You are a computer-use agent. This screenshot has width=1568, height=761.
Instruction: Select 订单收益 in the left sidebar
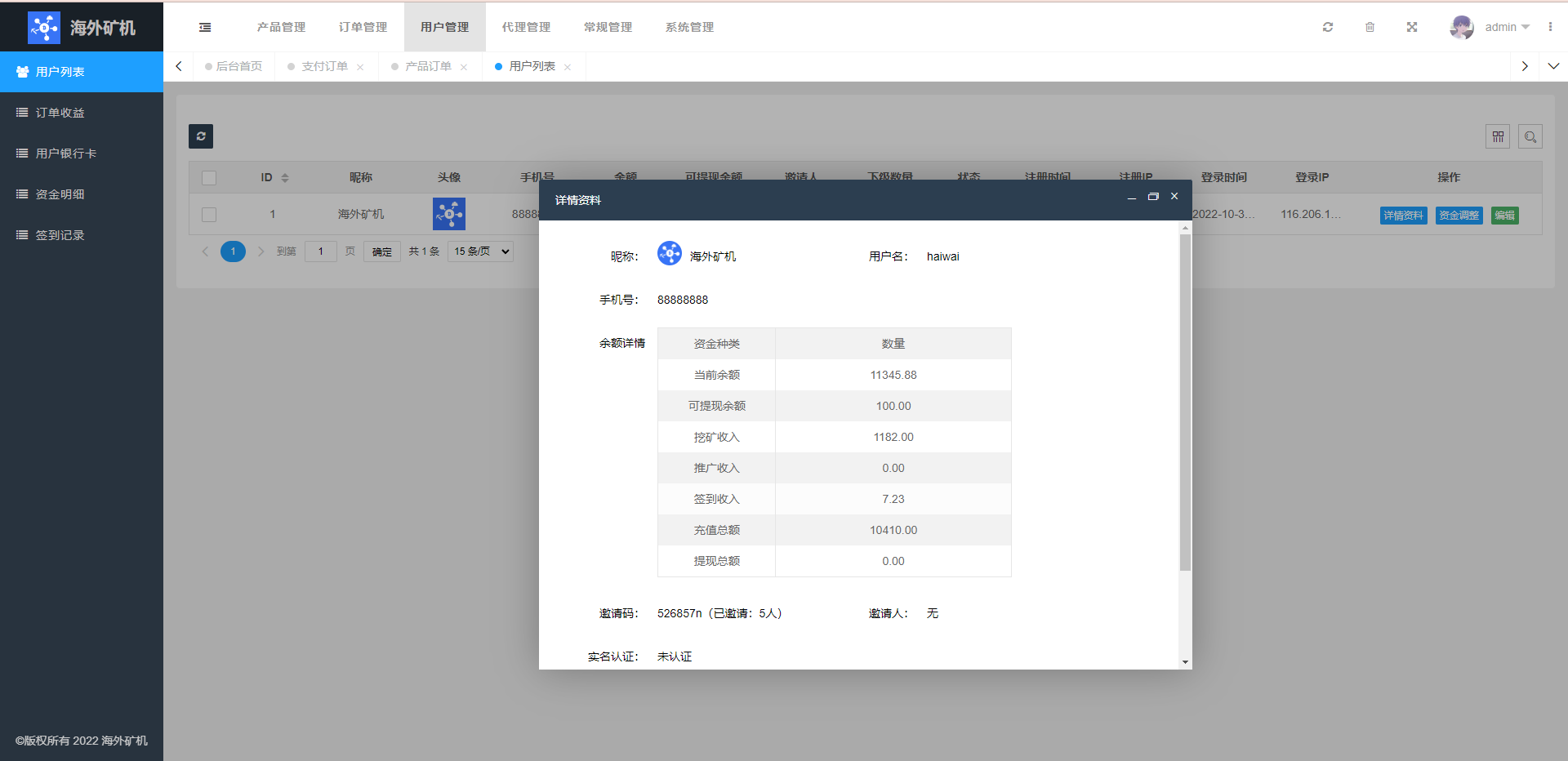click(x=60, y=113)
